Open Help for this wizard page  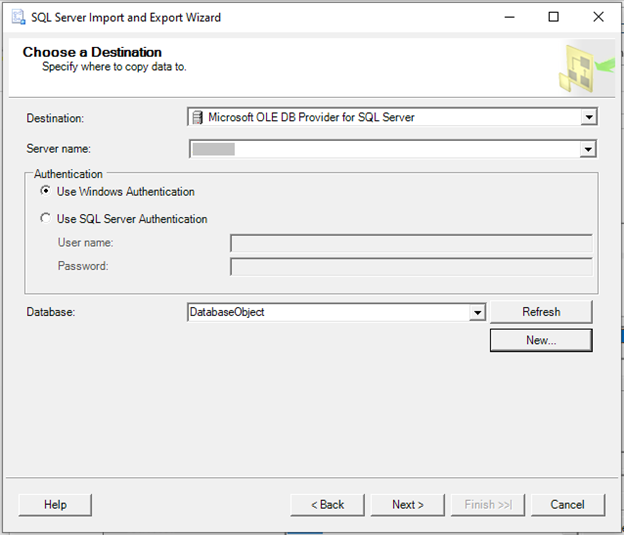point(55,505)
